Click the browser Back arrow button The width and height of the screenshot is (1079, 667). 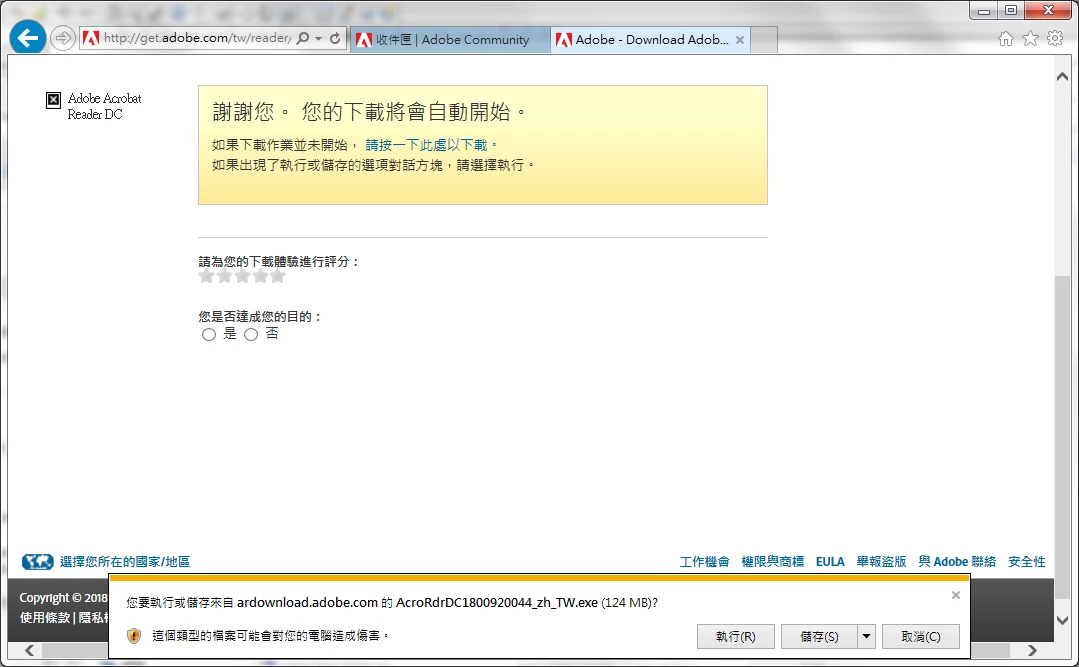[28, 37]
